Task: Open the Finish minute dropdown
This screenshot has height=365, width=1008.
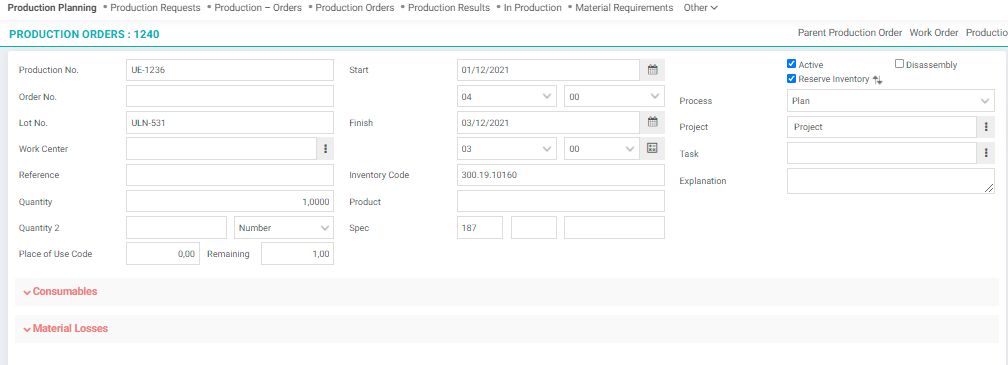Action: pyautogui.click(x=602, y=148)
